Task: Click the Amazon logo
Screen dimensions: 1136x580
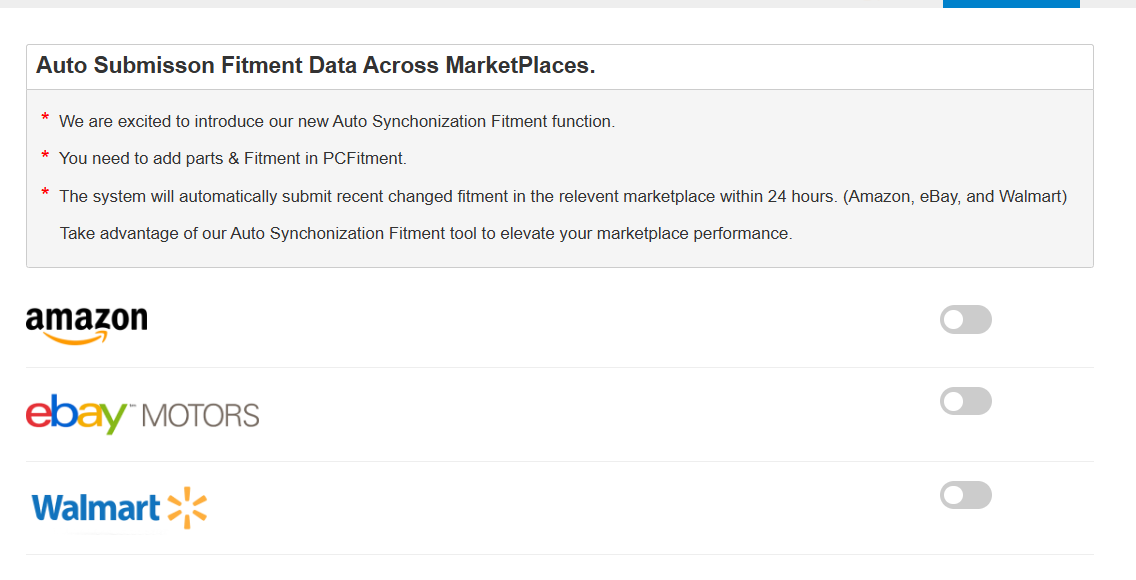Action: (86, 320)
